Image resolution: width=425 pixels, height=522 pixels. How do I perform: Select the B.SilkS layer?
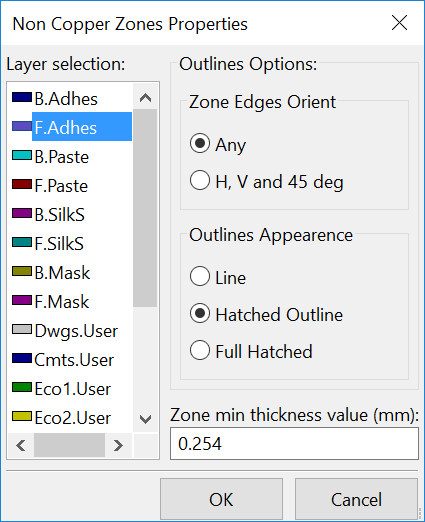(x=59, y=215)
